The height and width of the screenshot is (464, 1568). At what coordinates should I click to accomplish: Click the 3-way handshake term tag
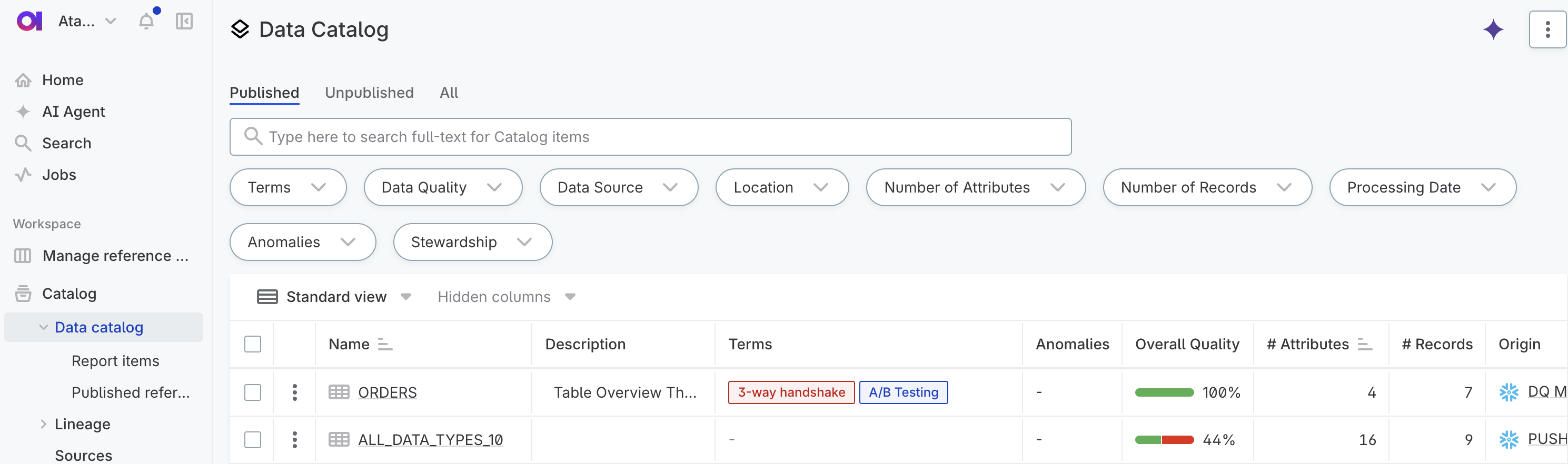(791, 392)
